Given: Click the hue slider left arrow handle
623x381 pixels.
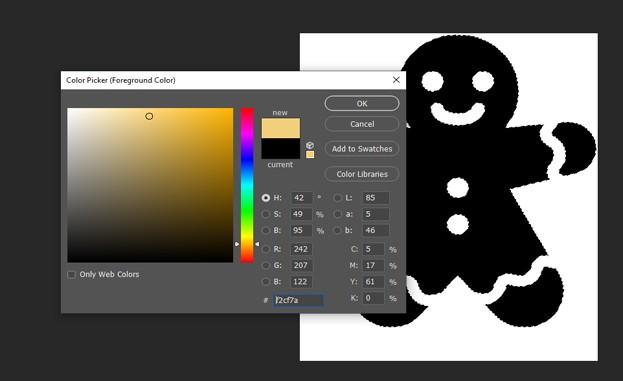Looking at the screenshot, I should coord(237,244).
